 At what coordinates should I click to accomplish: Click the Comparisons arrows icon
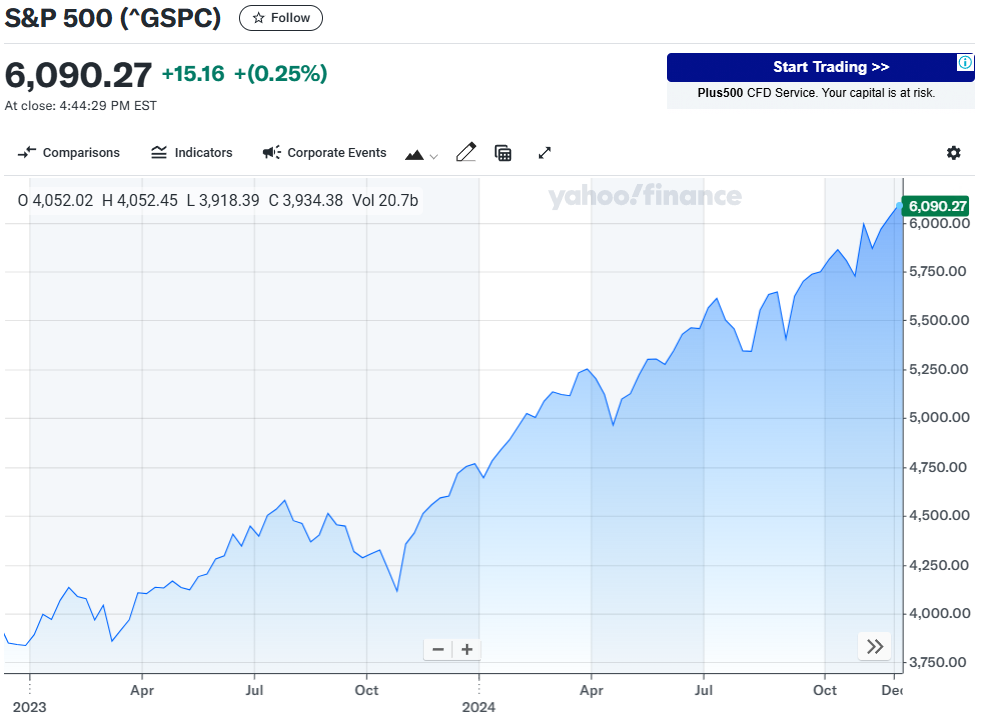(28, 153)
